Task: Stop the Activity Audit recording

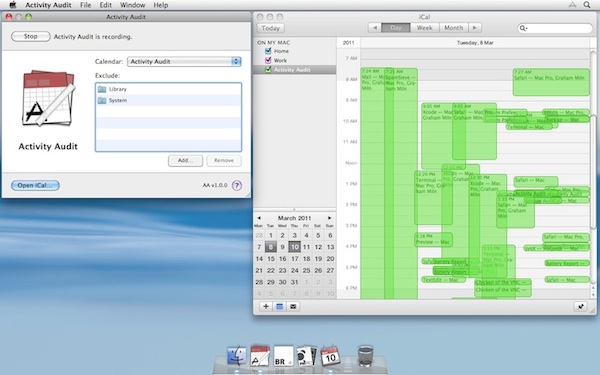Action: point(31,36)
